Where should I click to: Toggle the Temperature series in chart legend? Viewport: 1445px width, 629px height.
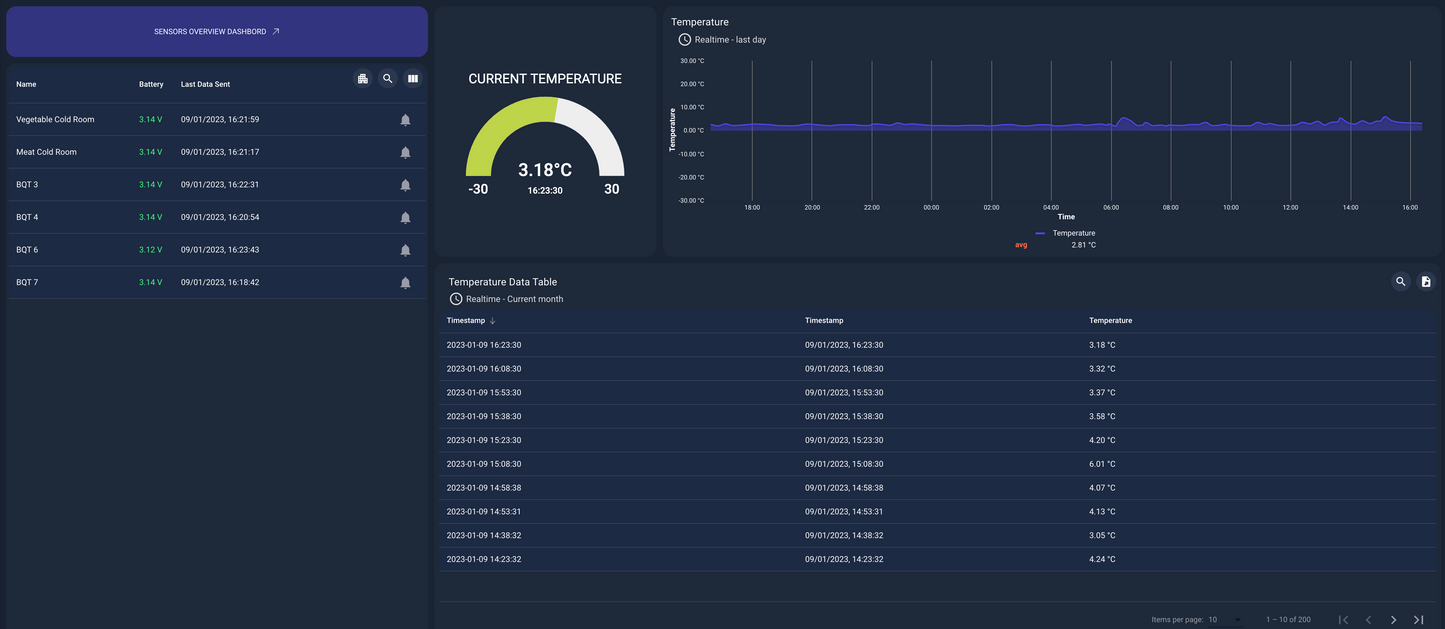[x=1073, y=233]
